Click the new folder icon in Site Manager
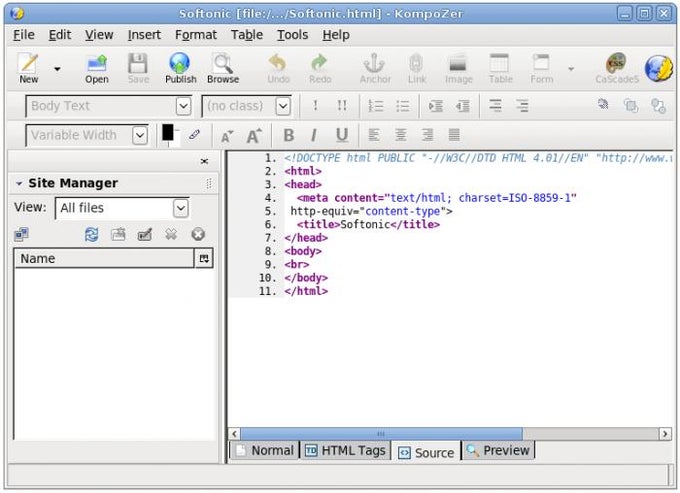Image resolution: width=680 pixels, height=493 pixels. coord(118,235)
